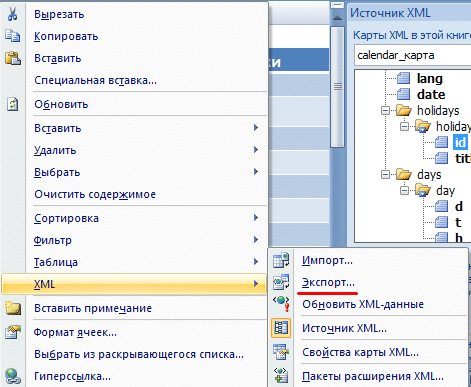Expand the Сортировка submenu
The width and height of the screenshot is (471, 387).
tap(256, 218)
